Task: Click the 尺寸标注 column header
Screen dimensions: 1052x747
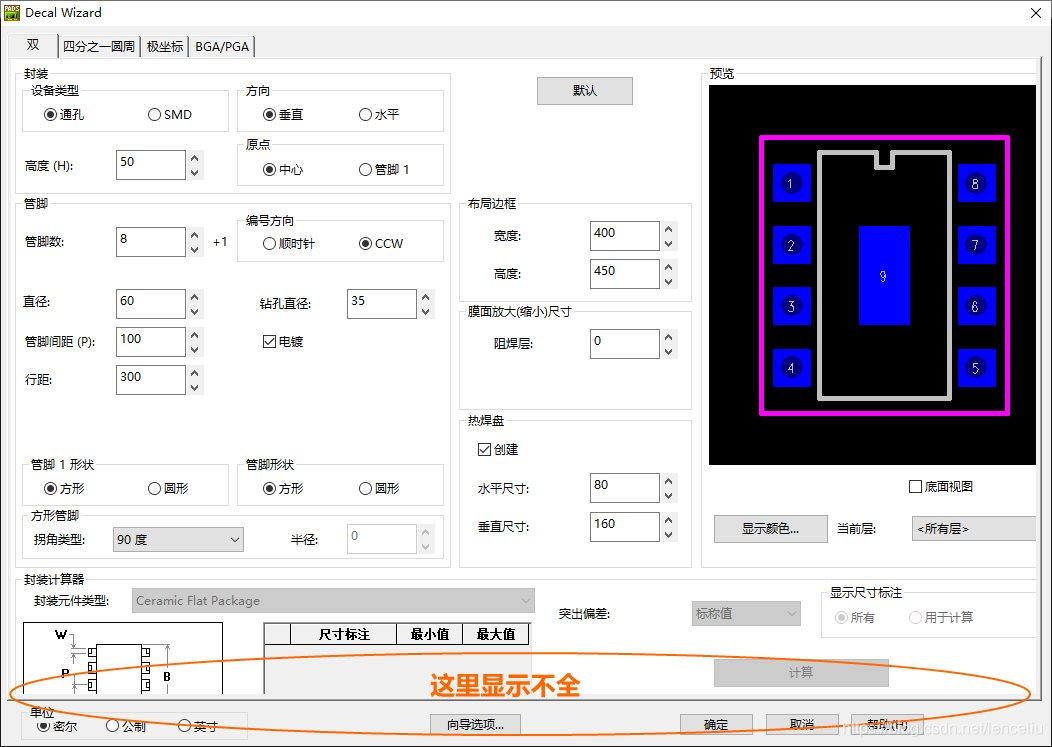Action: 344,634
